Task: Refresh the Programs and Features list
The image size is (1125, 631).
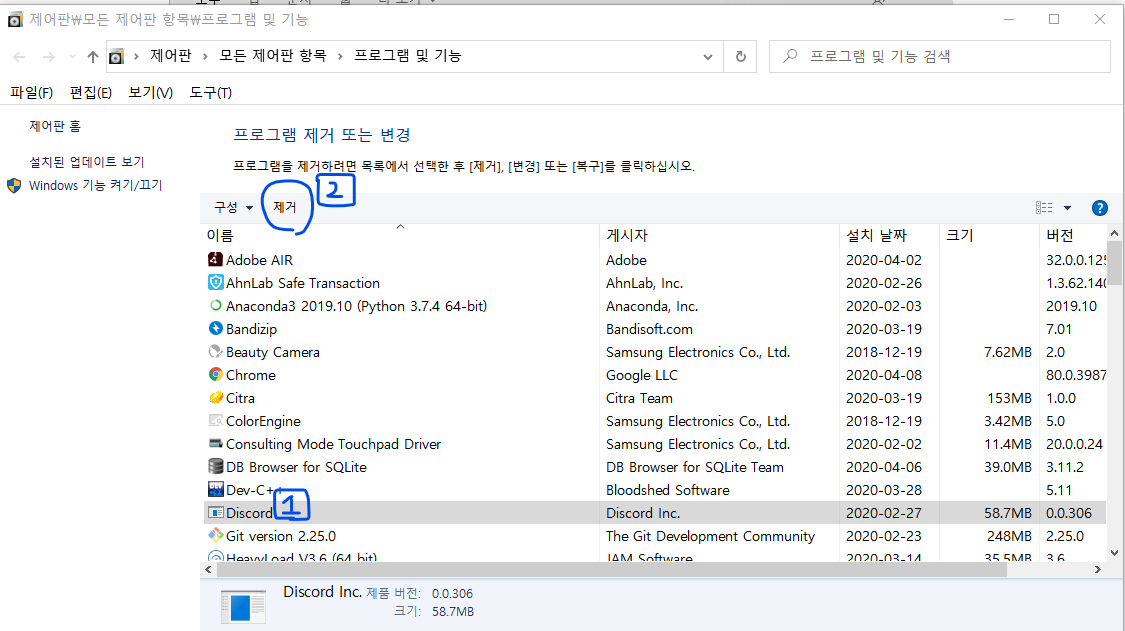Action: click(740, 56)
